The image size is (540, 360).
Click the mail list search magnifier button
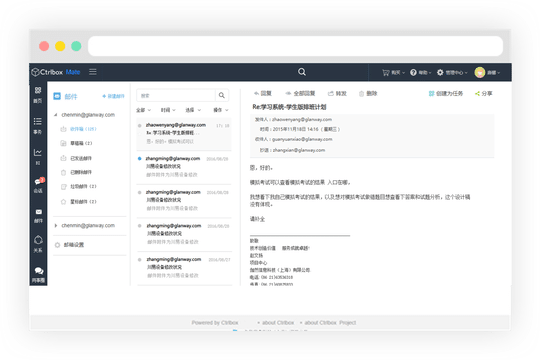[x=222, y=95]
